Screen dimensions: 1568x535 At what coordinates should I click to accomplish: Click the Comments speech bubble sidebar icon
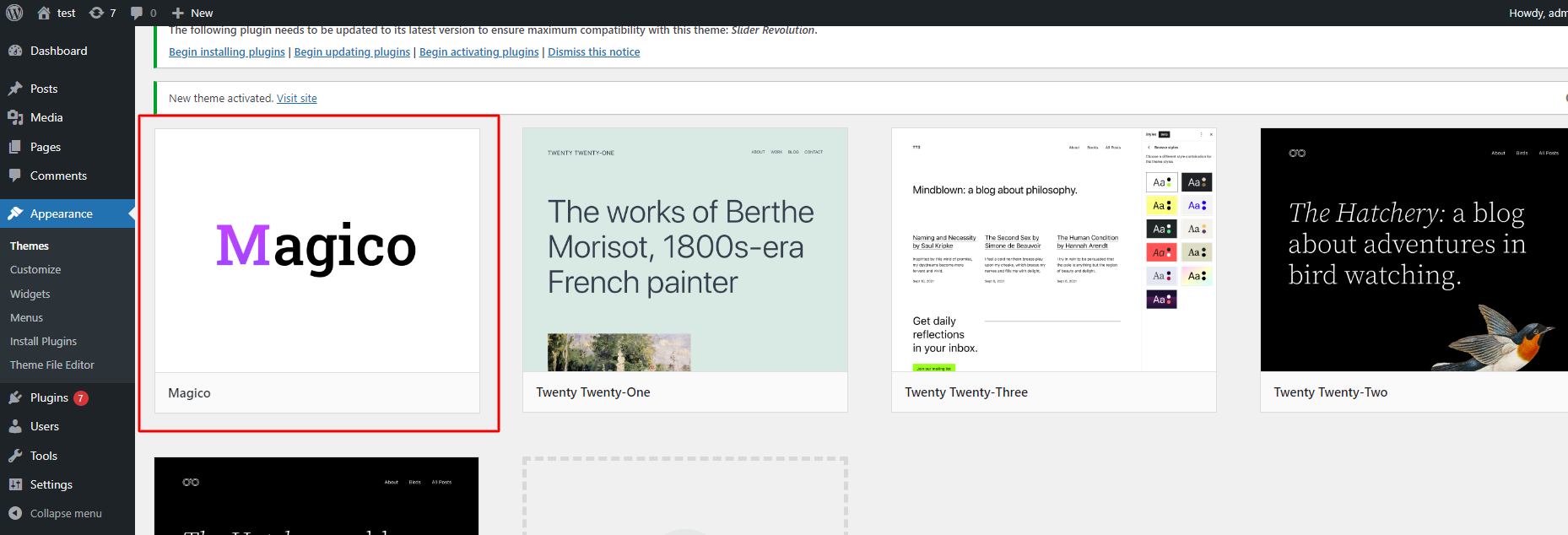15,176
